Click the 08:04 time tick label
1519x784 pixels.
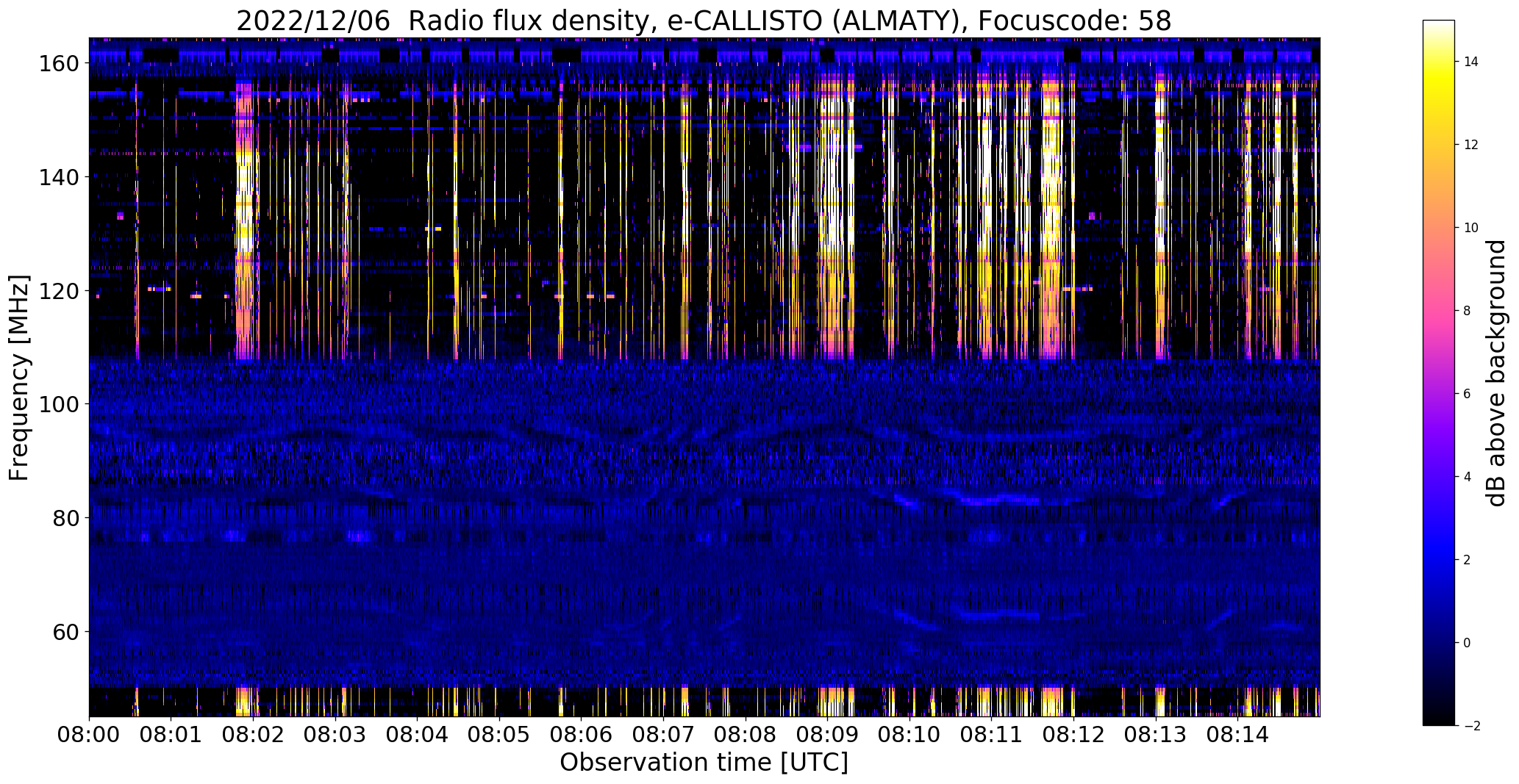point(417,734)
